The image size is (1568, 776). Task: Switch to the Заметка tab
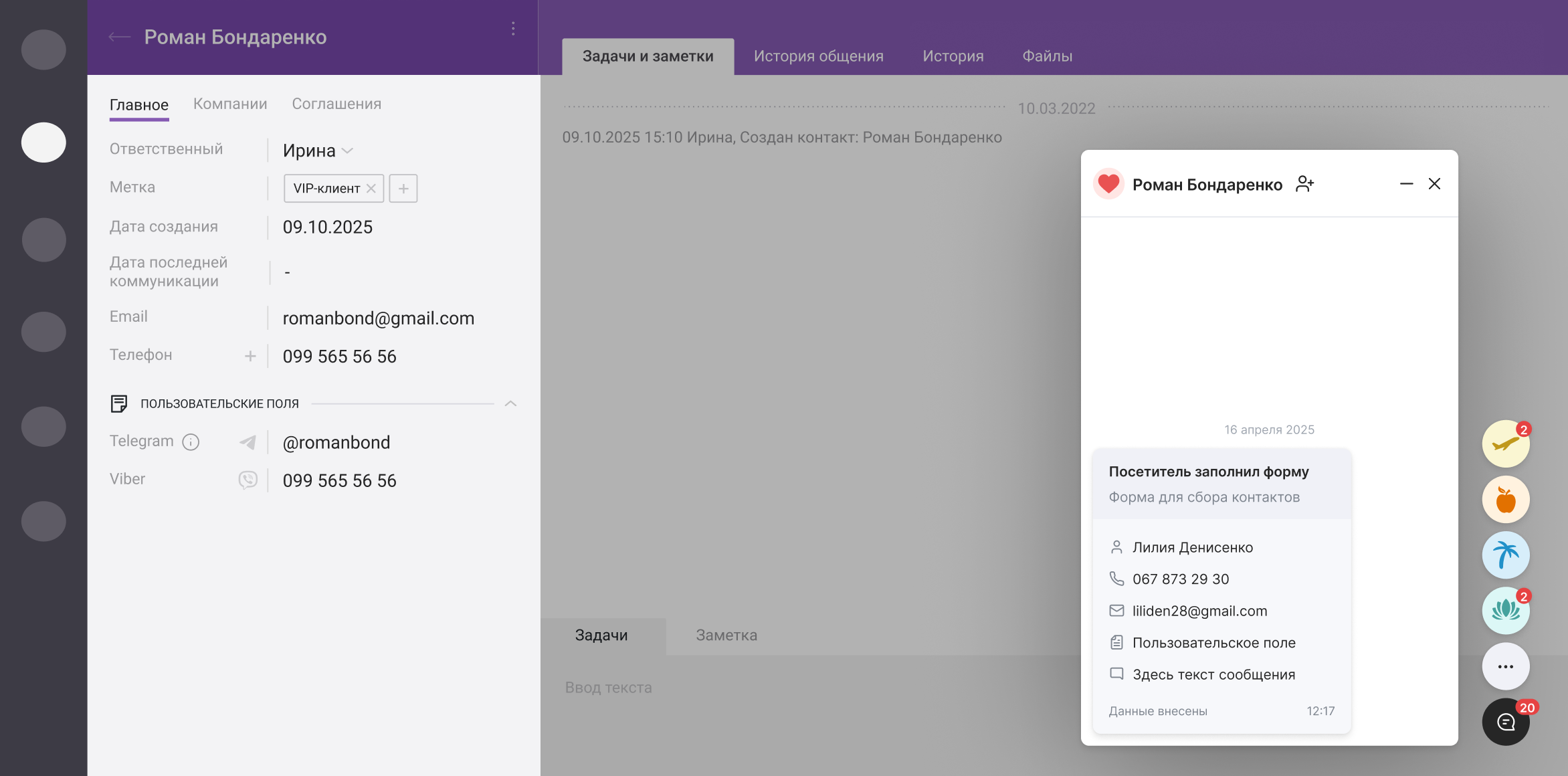(726, 635)
